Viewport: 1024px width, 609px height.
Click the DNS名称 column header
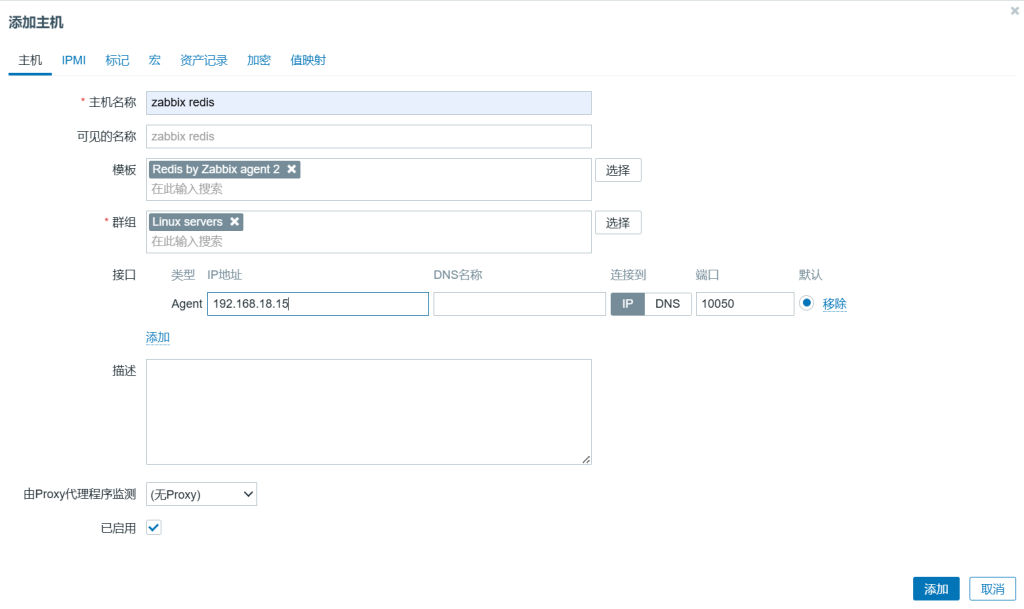(x=458, y=275)
